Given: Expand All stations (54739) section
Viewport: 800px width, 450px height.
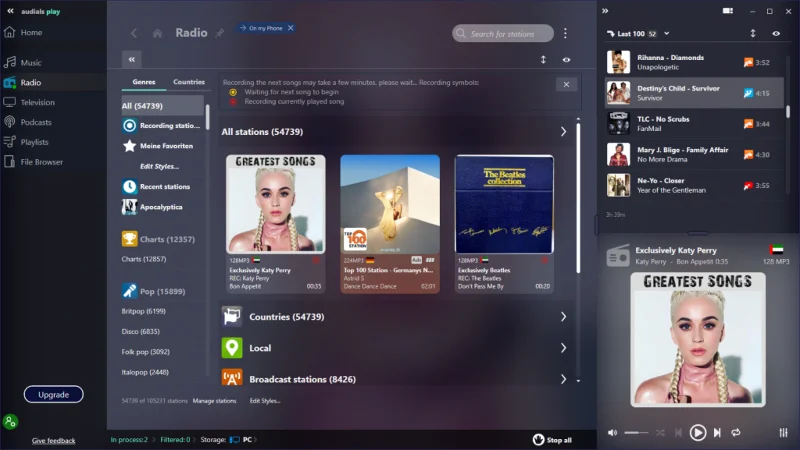Looking at the screenshot, I should pos(563,132).
